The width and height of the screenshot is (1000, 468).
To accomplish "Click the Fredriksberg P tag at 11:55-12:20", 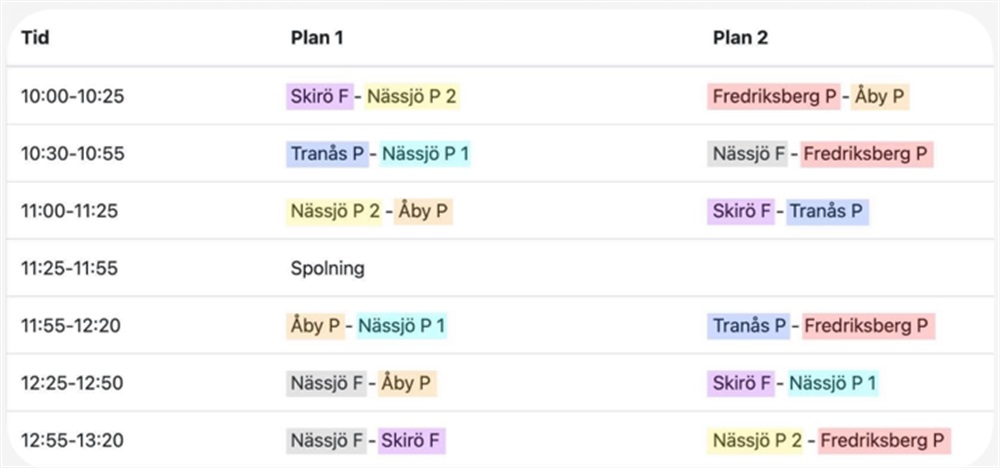I will (867, 326).
